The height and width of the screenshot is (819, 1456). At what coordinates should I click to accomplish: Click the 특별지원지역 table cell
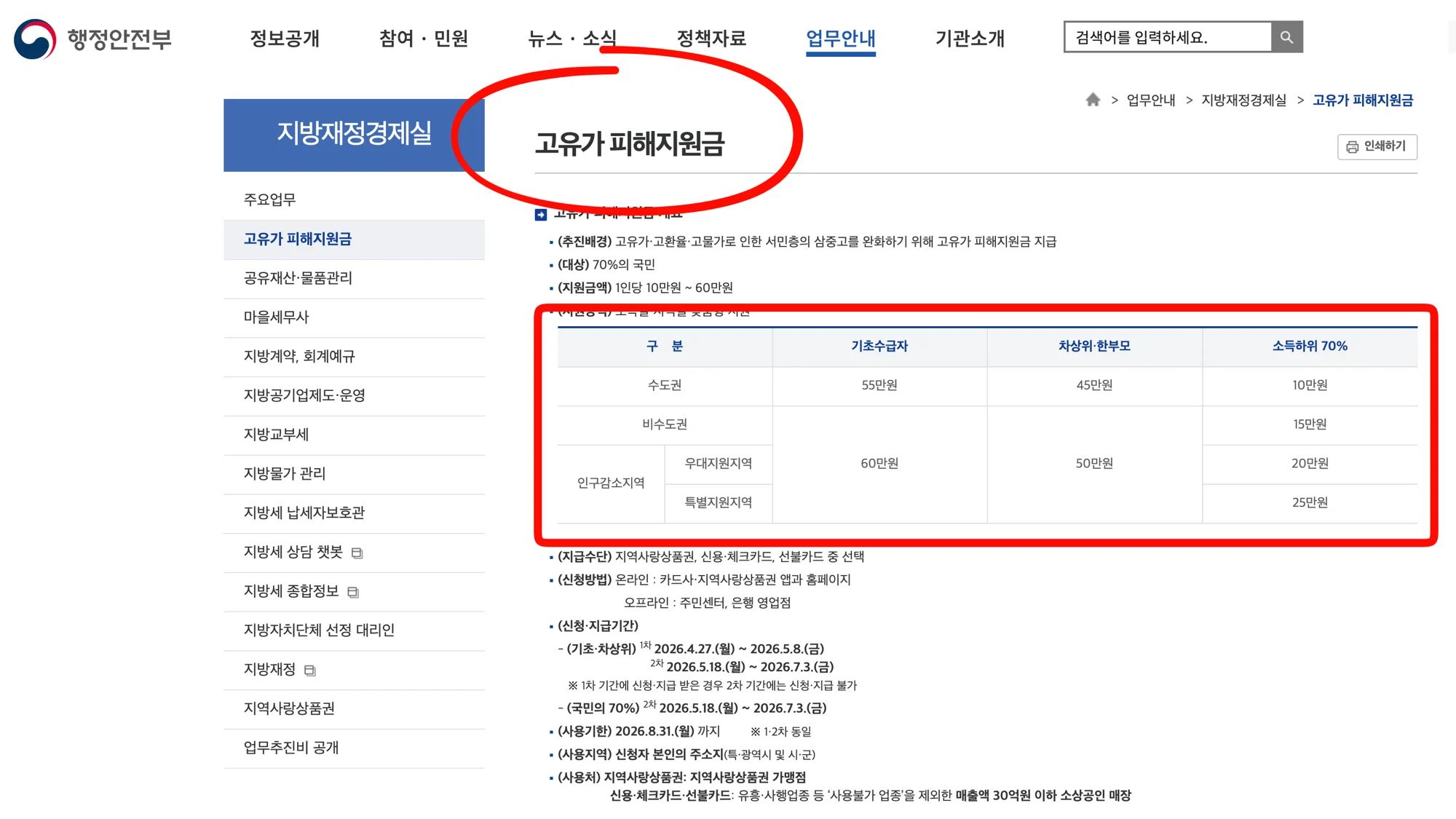[719, 503]
